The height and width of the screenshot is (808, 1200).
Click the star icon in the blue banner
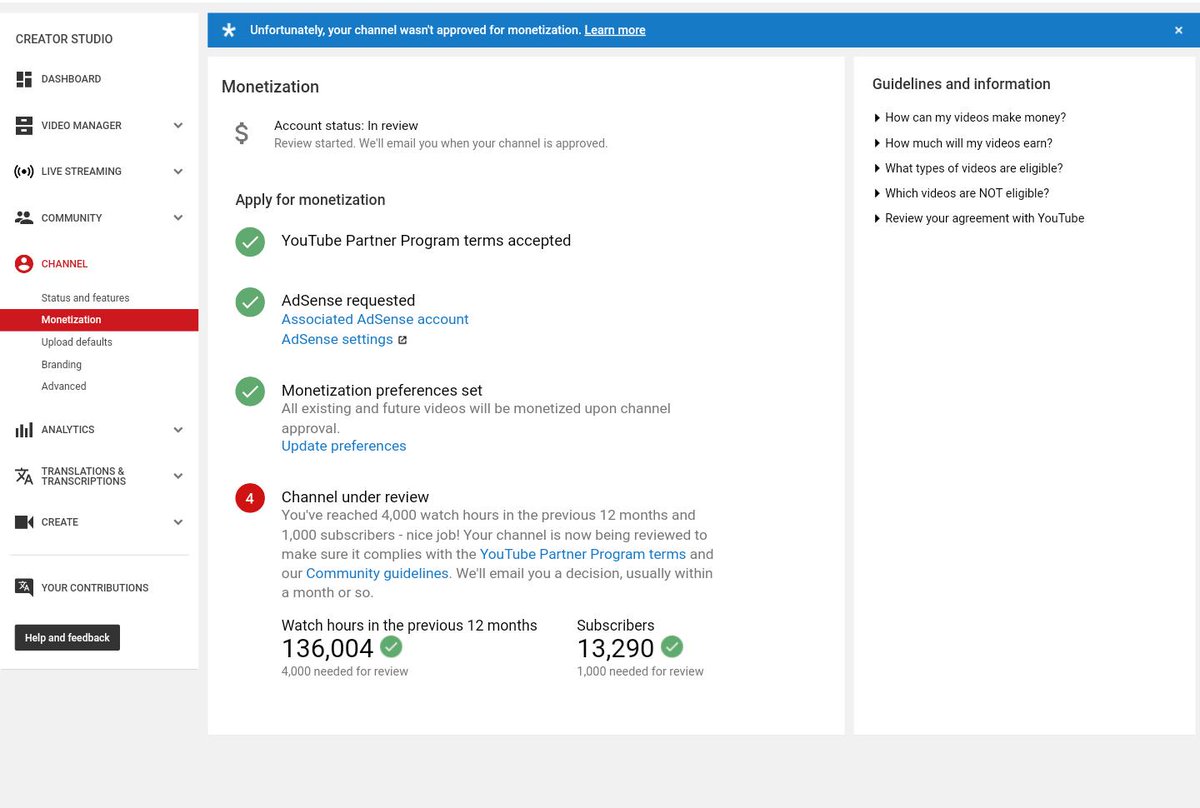click(229, 30)
